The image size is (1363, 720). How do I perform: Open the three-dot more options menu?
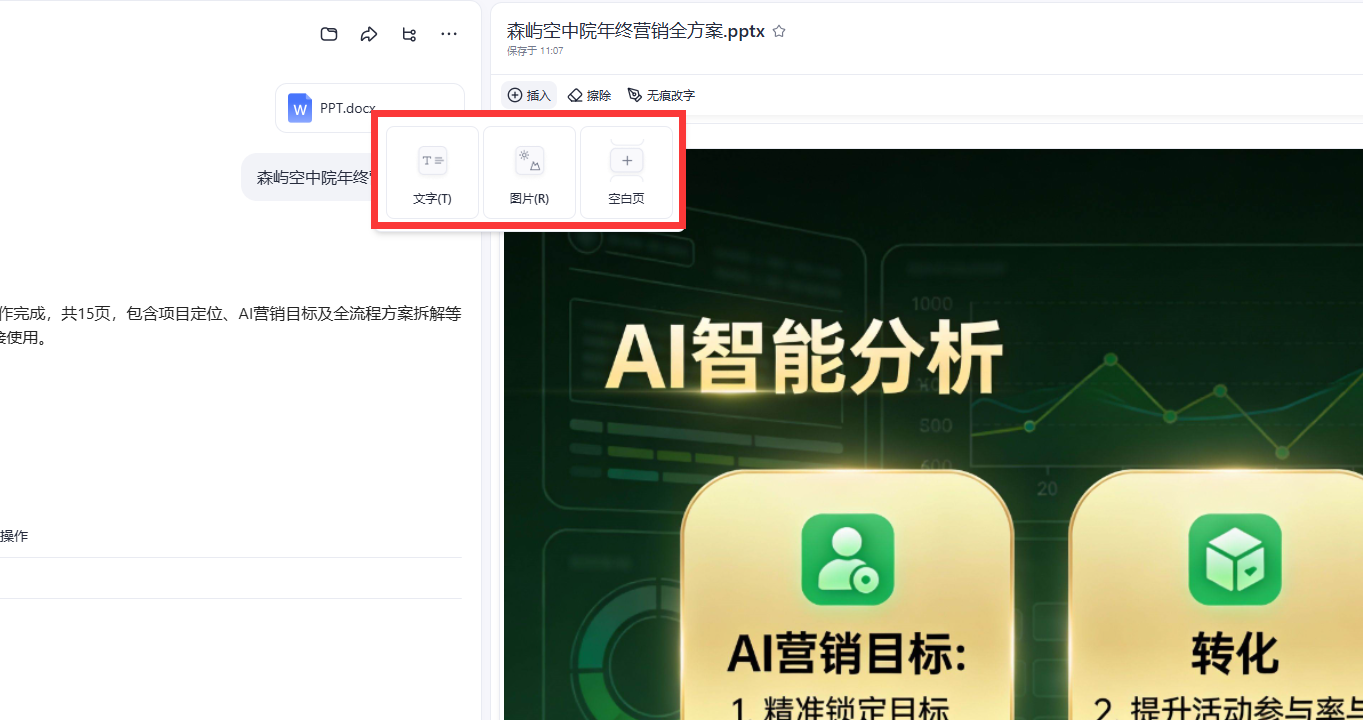449,34
